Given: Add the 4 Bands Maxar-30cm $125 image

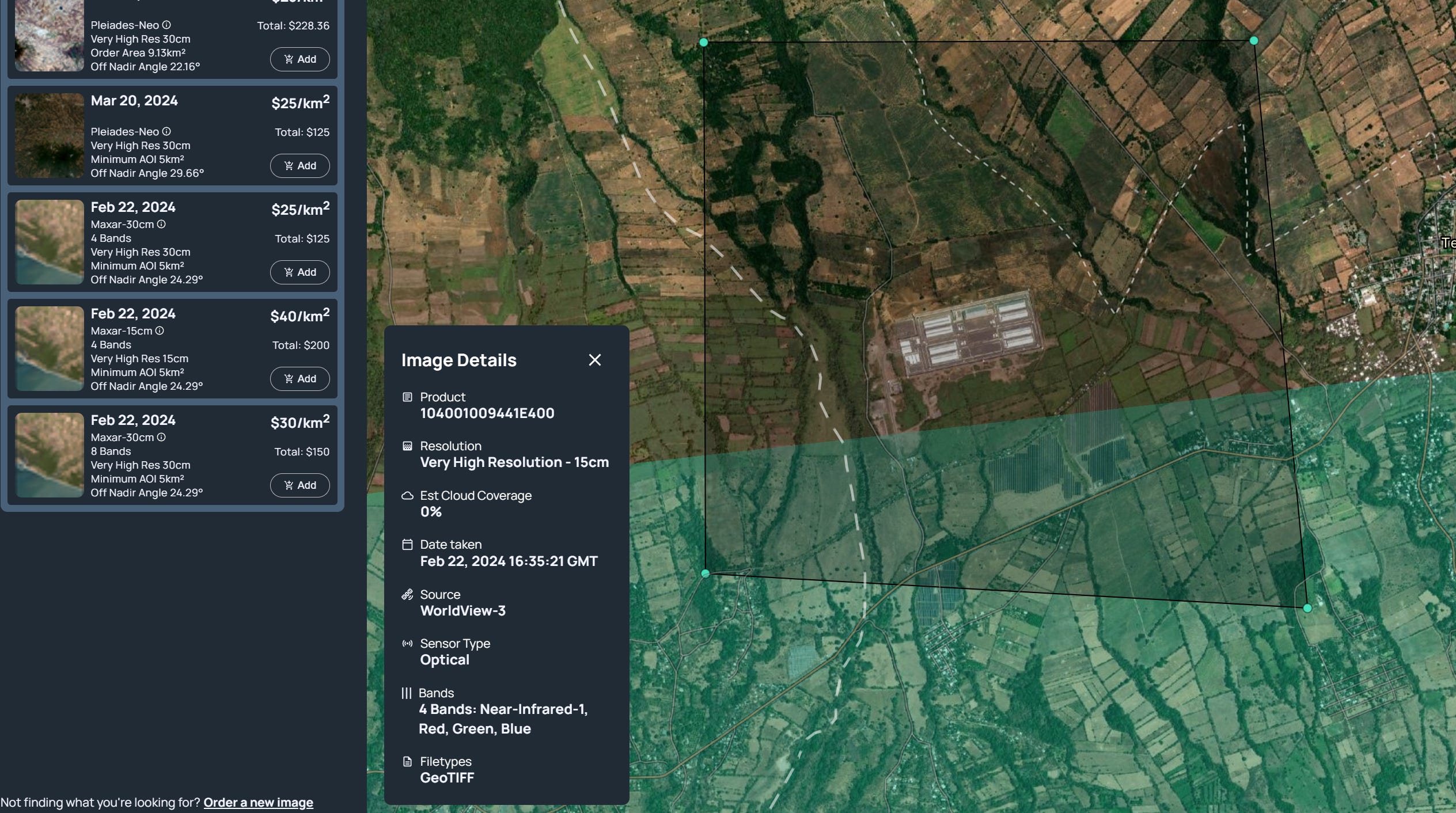Looking at the screenshot, I should click(x=299, y=272).
